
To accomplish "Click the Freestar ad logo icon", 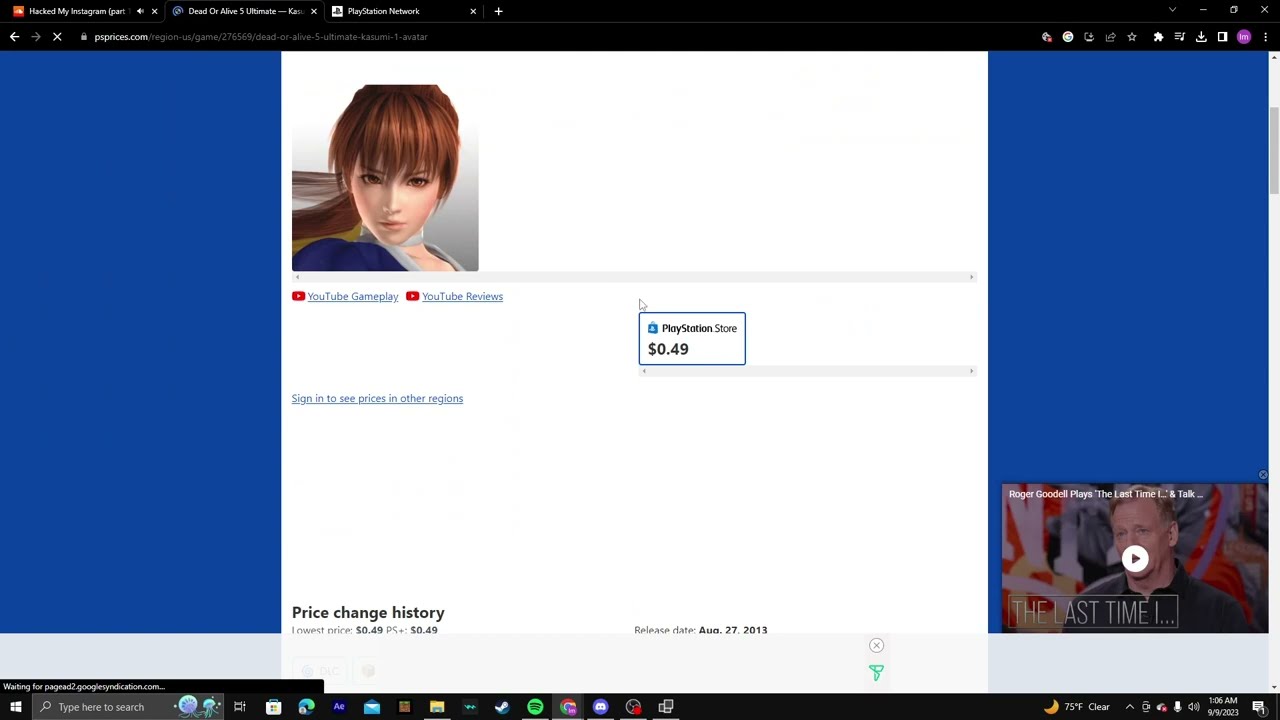I will tap(876, 673).
